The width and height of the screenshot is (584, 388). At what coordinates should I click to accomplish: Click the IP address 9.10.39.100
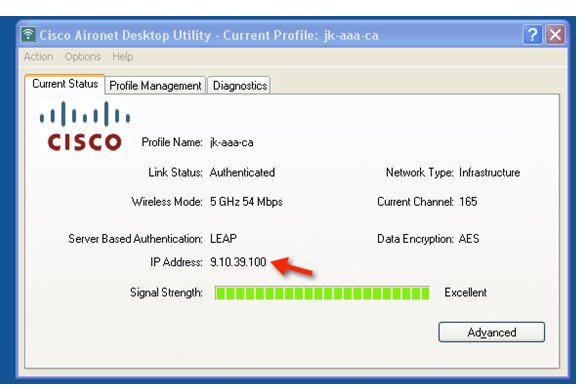[238, 262]
